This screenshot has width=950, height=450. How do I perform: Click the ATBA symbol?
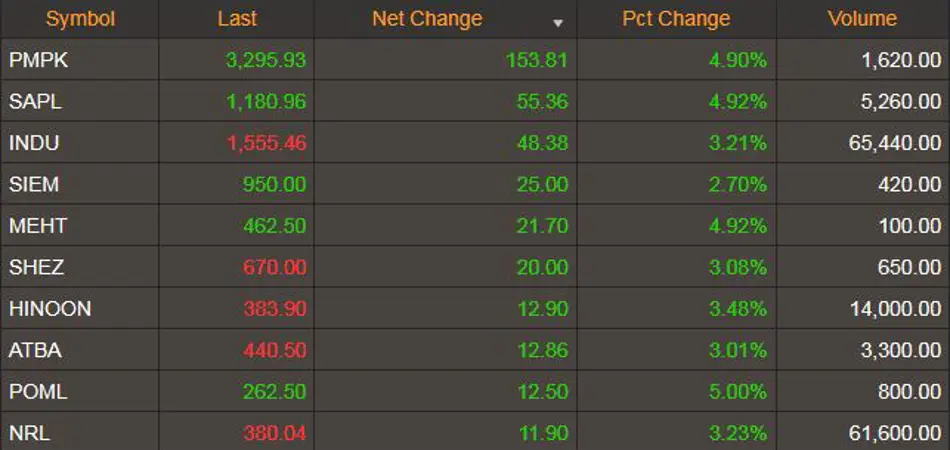tap(35, 350)
